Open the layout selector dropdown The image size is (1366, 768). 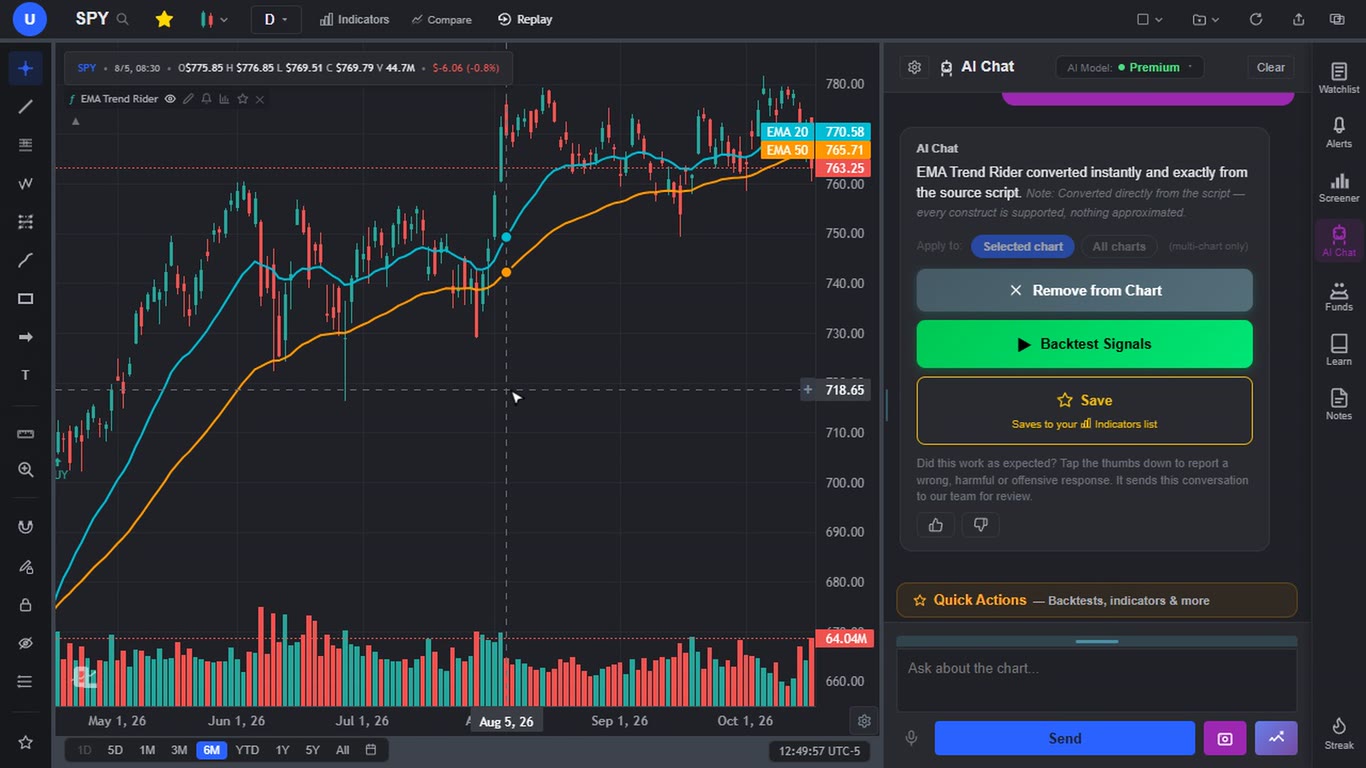point(1150,19)
